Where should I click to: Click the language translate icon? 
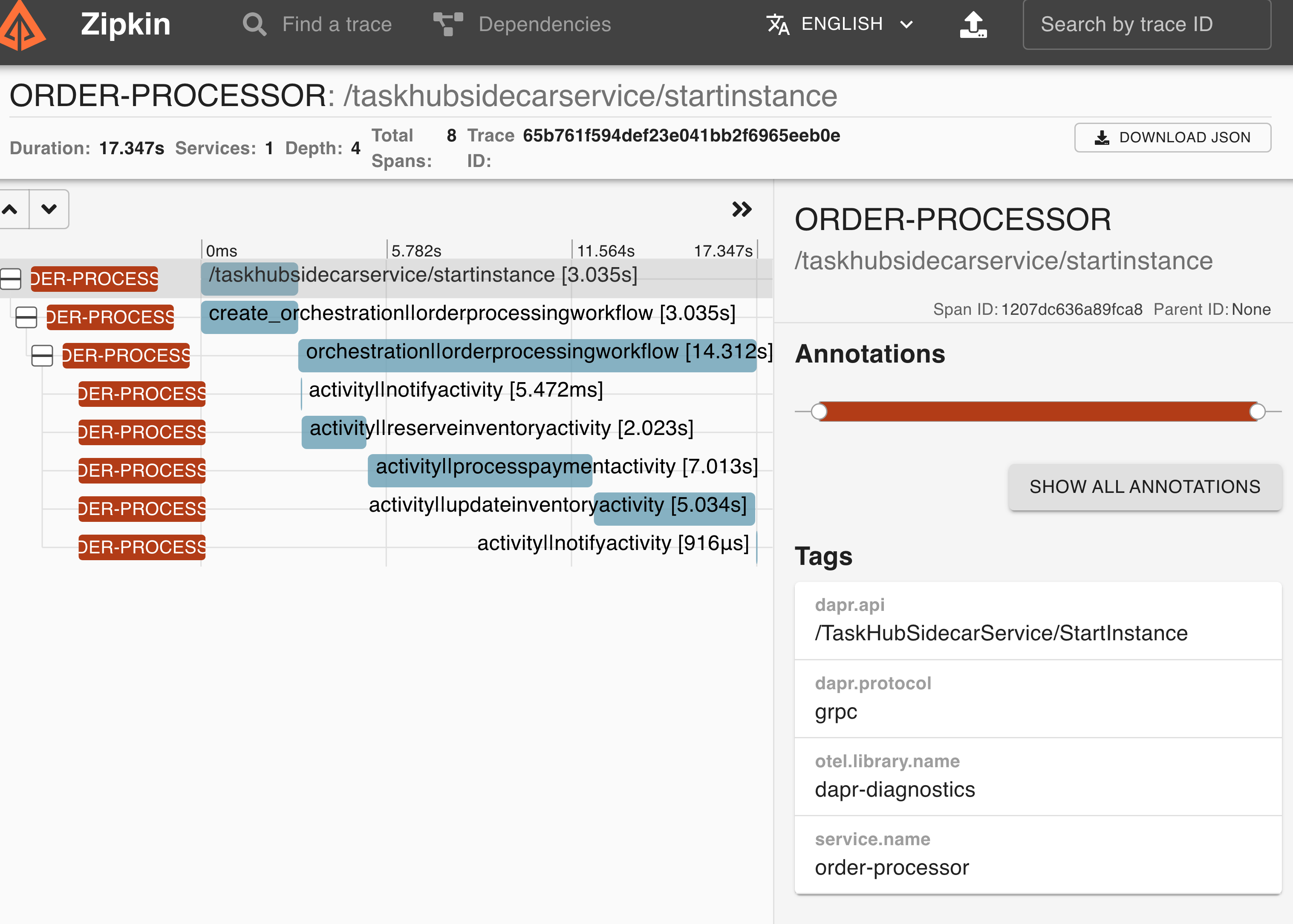tap(777, 24)
